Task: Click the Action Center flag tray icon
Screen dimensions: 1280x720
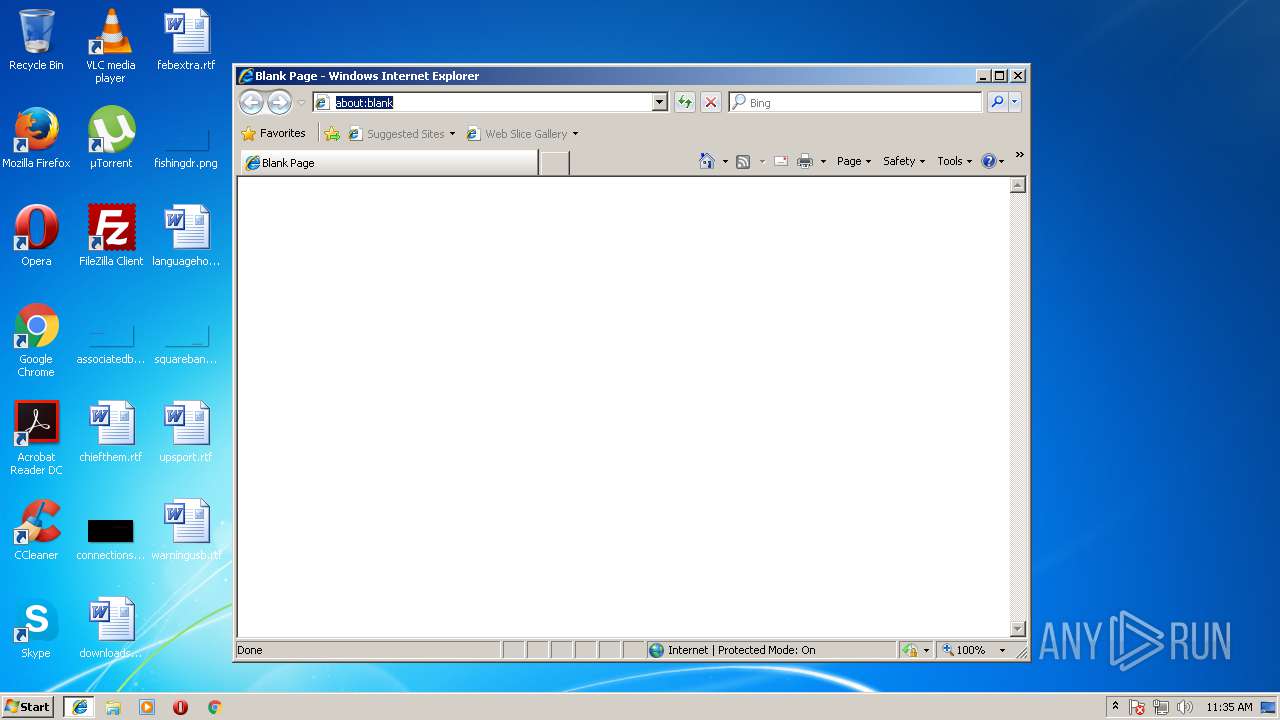Action: (x=1137, y=707)
